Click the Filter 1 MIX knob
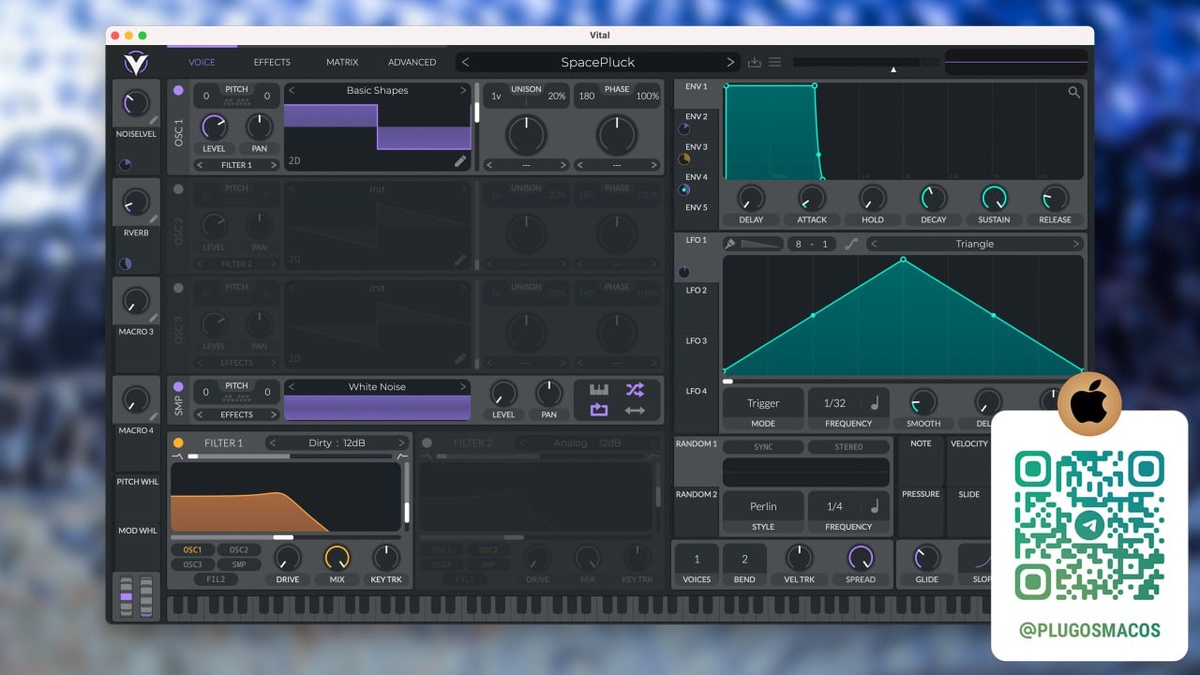This screenshot has width=1200, height=675. click(337, 557)
